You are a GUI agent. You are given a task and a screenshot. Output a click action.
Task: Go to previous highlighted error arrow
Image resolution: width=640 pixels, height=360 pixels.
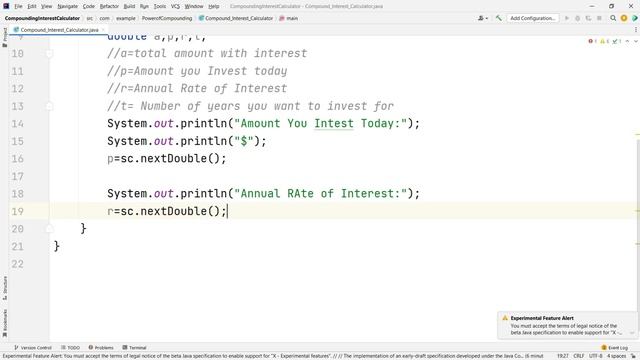click(627, 41)
